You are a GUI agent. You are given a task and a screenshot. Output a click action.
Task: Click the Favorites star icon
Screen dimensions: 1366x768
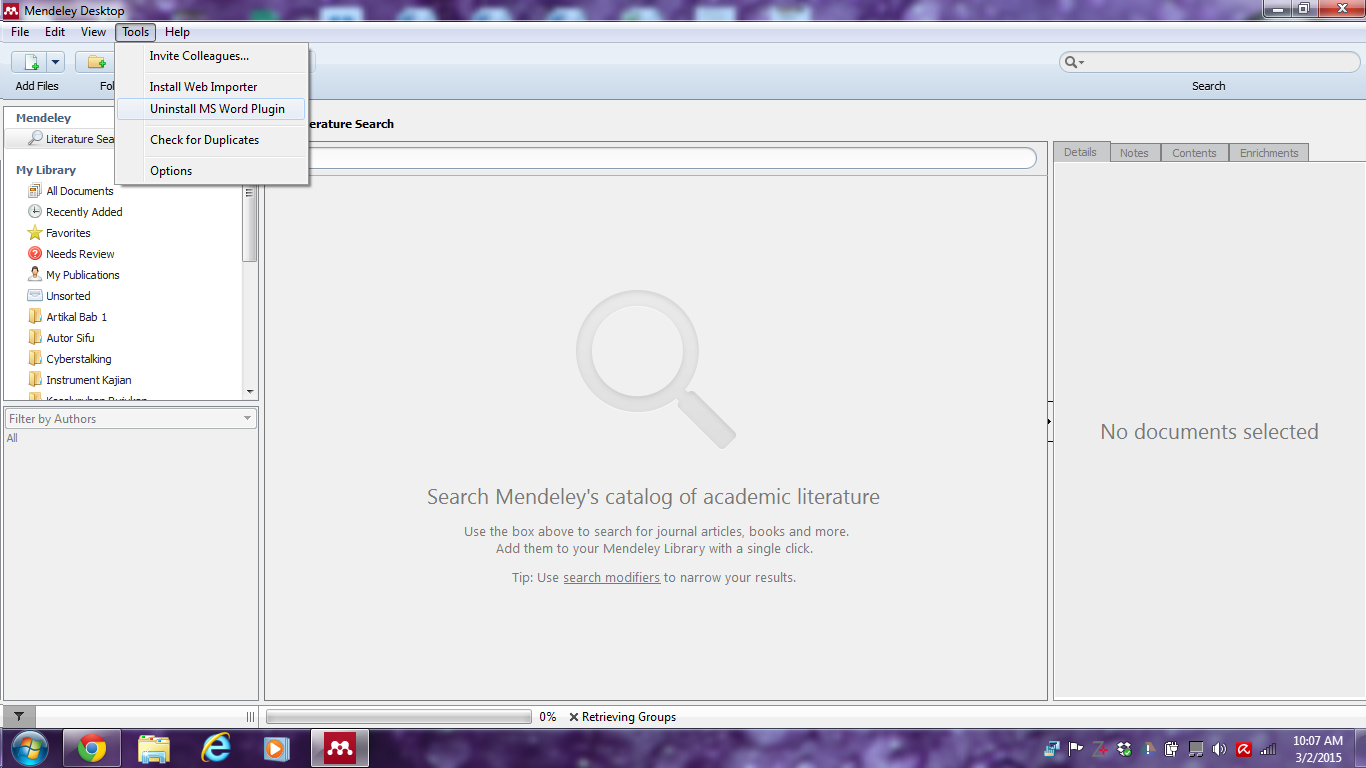pos(35,233)
